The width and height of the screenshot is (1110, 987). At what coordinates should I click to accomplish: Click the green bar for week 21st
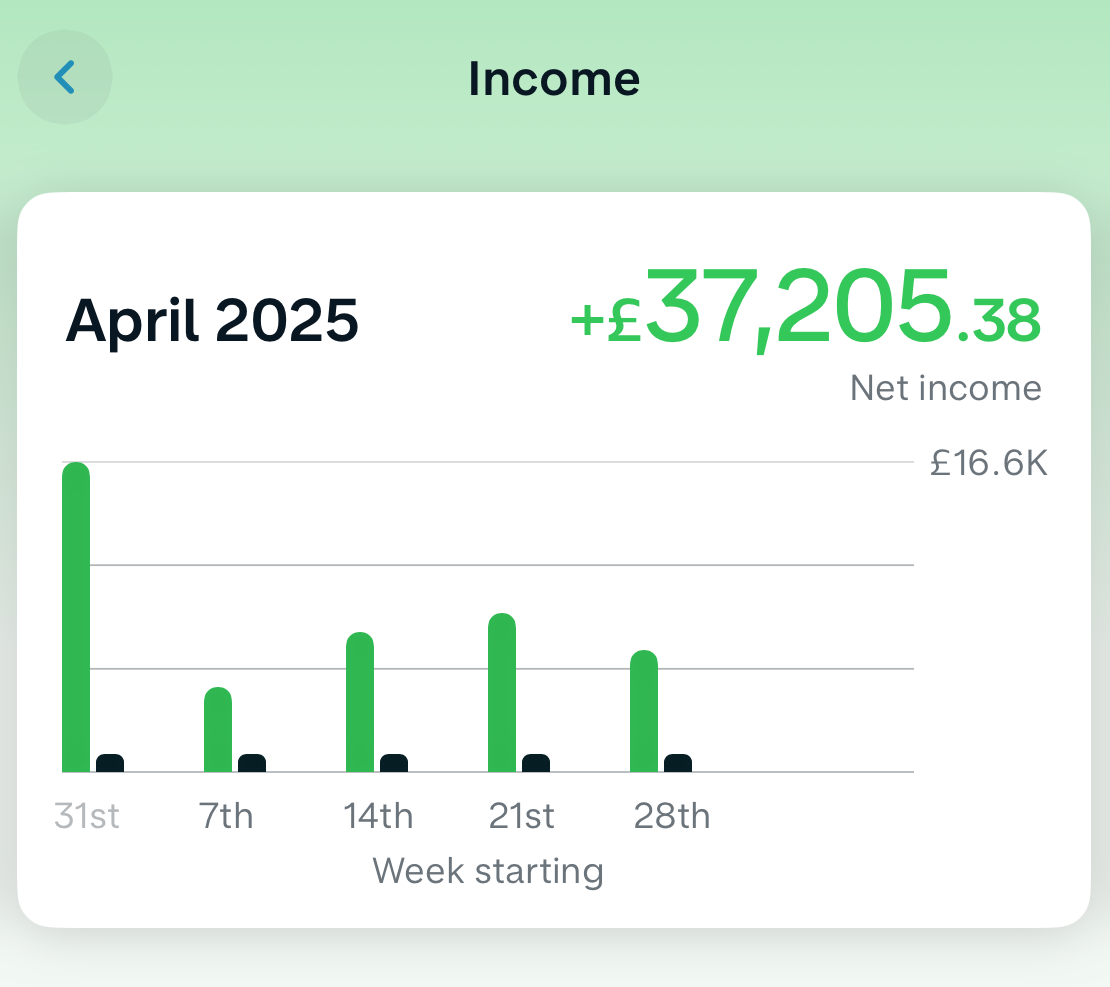pyautogui.click(x=502, y=692)
